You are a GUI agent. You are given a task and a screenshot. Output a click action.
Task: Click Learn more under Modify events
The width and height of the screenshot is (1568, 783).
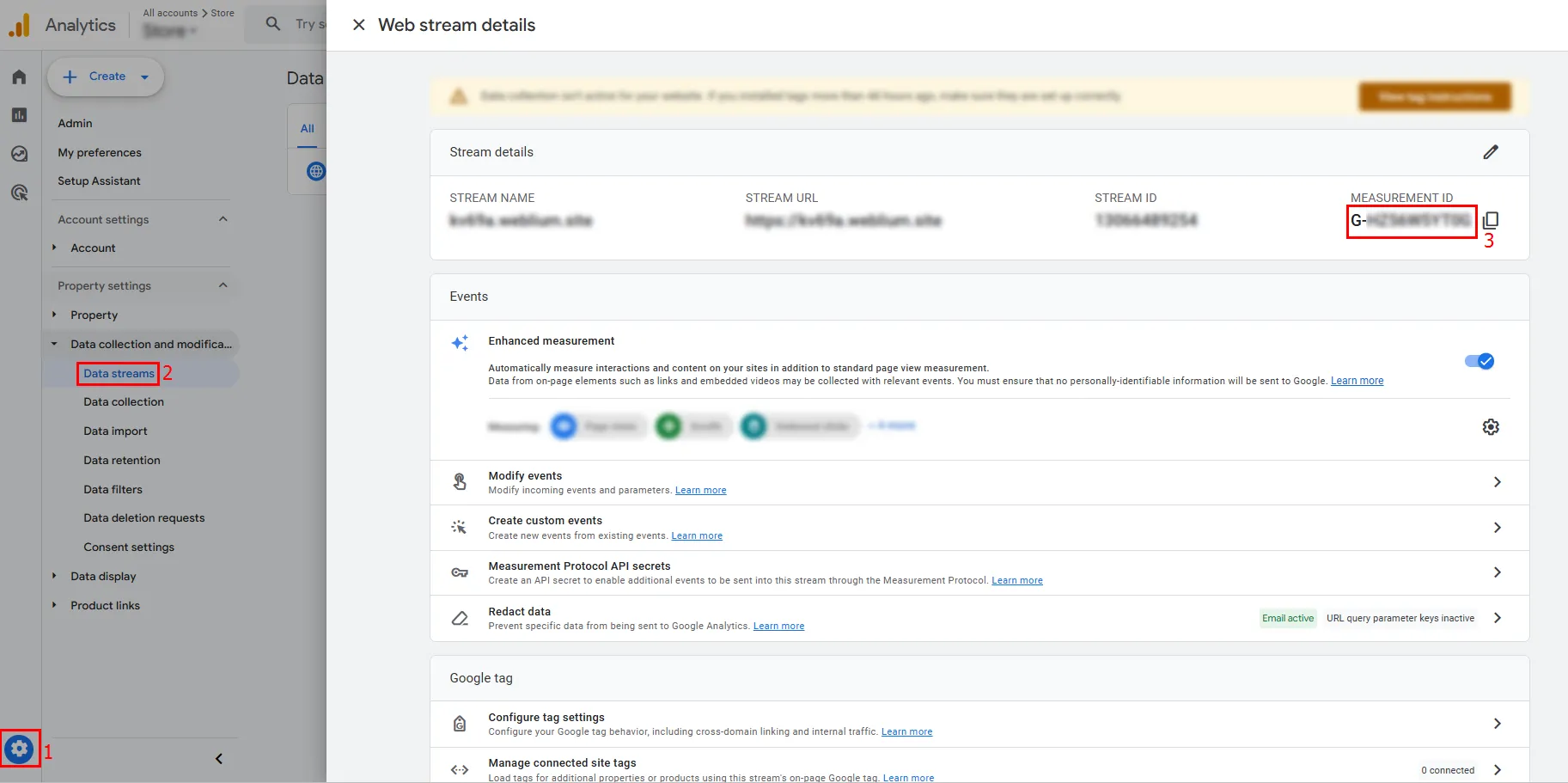point(700,491)
